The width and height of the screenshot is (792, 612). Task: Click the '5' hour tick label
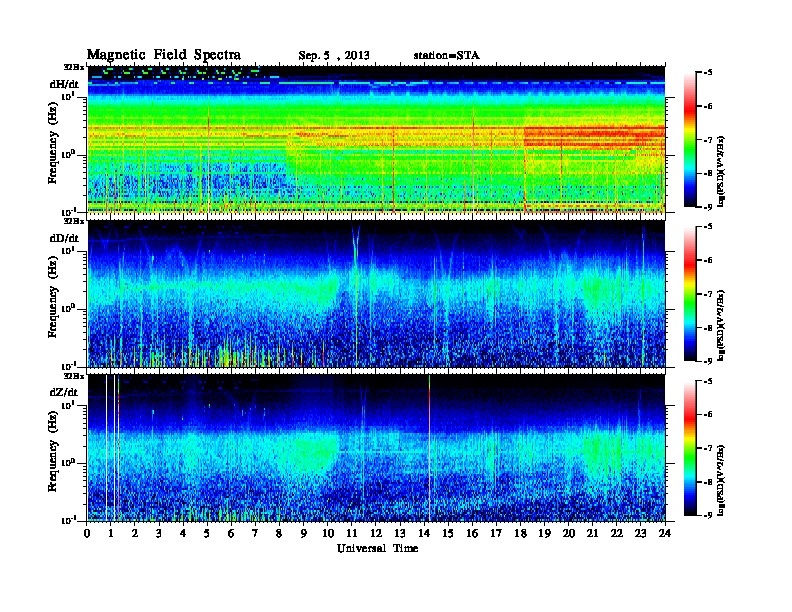(x=207, y=533)
